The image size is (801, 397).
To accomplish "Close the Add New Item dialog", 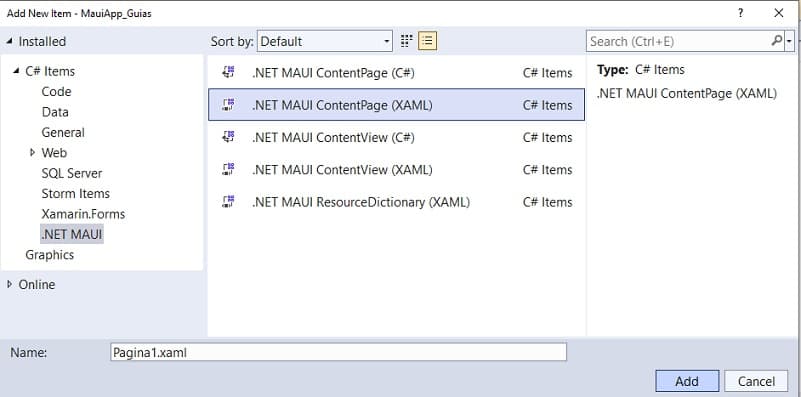I will [x=779, y=13].
